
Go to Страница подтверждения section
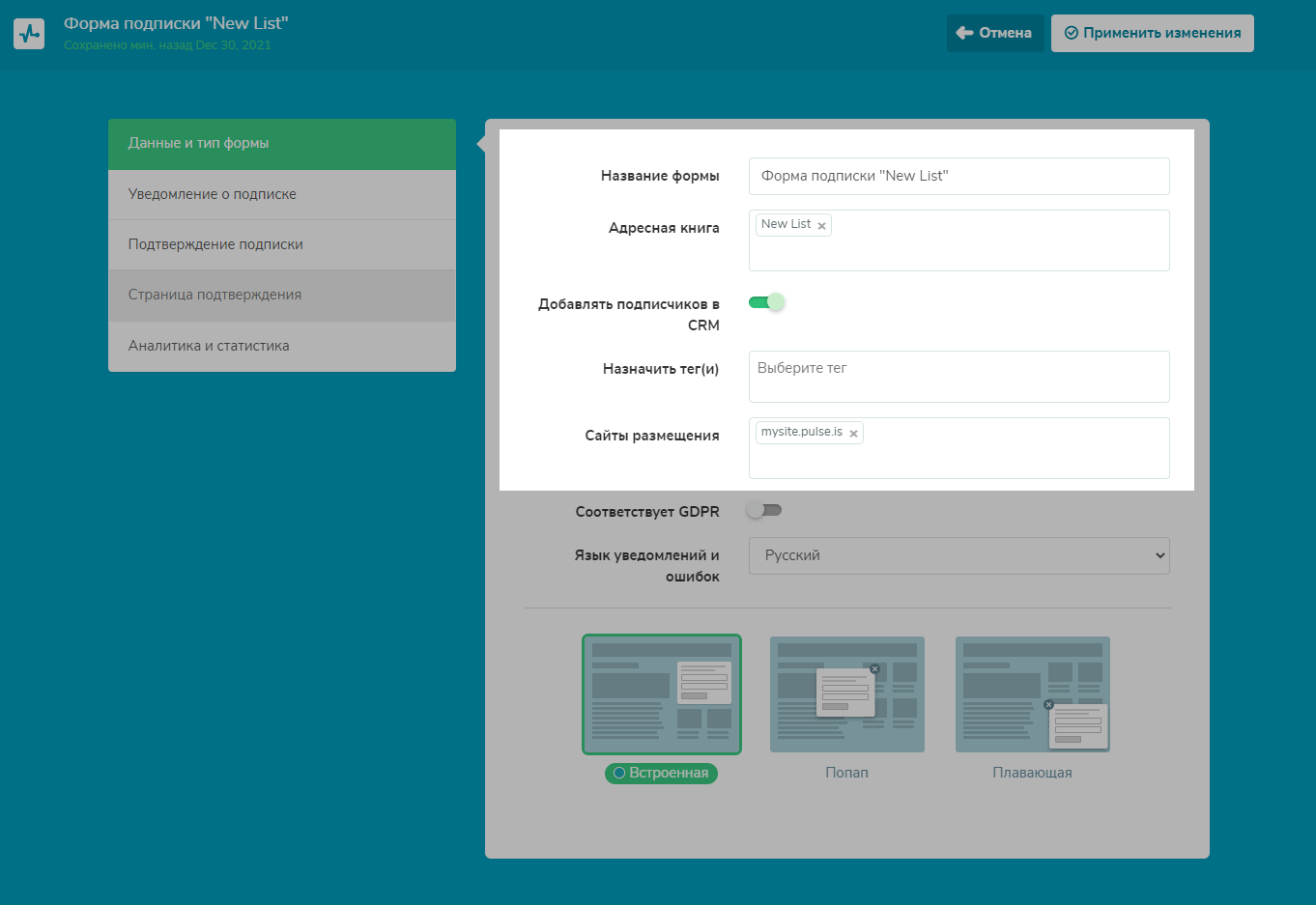[282, 295]
